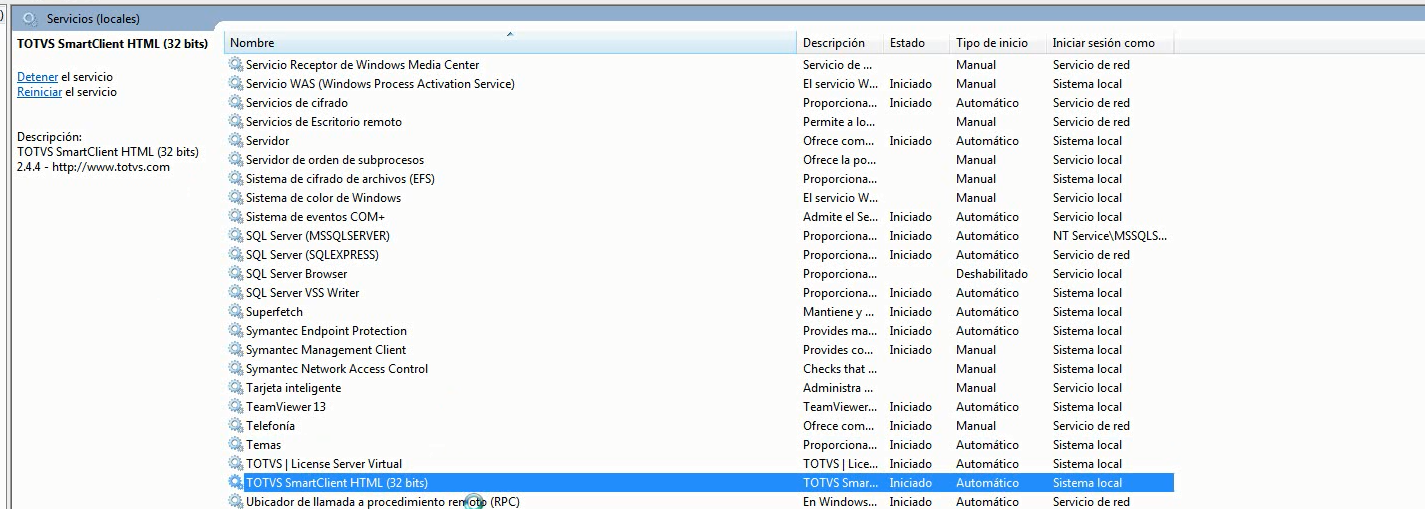Select Sistema de color de Windows name
Screen dimensions: 1425x509
tap(323, 198)
